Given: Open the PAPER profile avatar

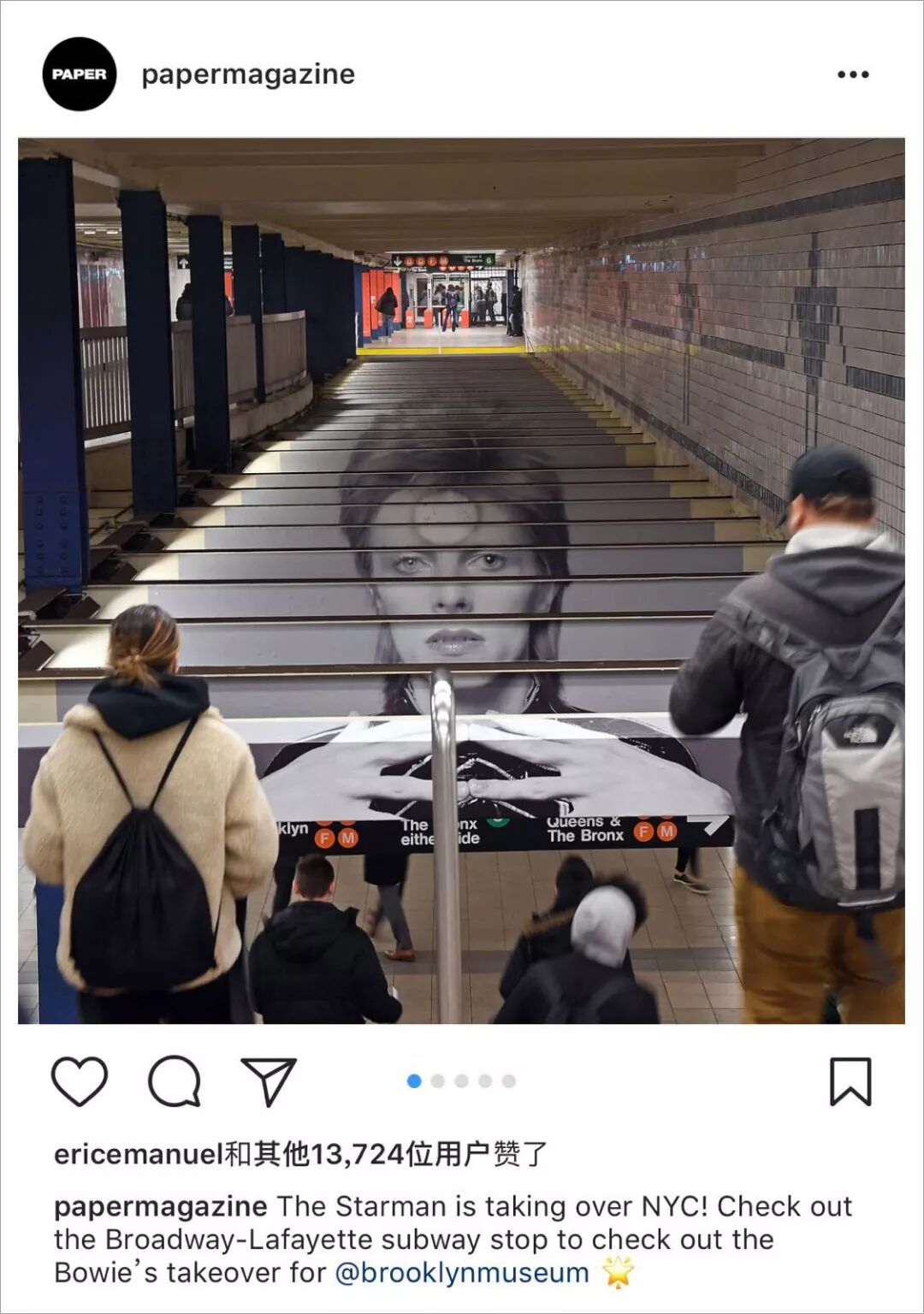Looking at the screenshot, I should tap(79, 74).
